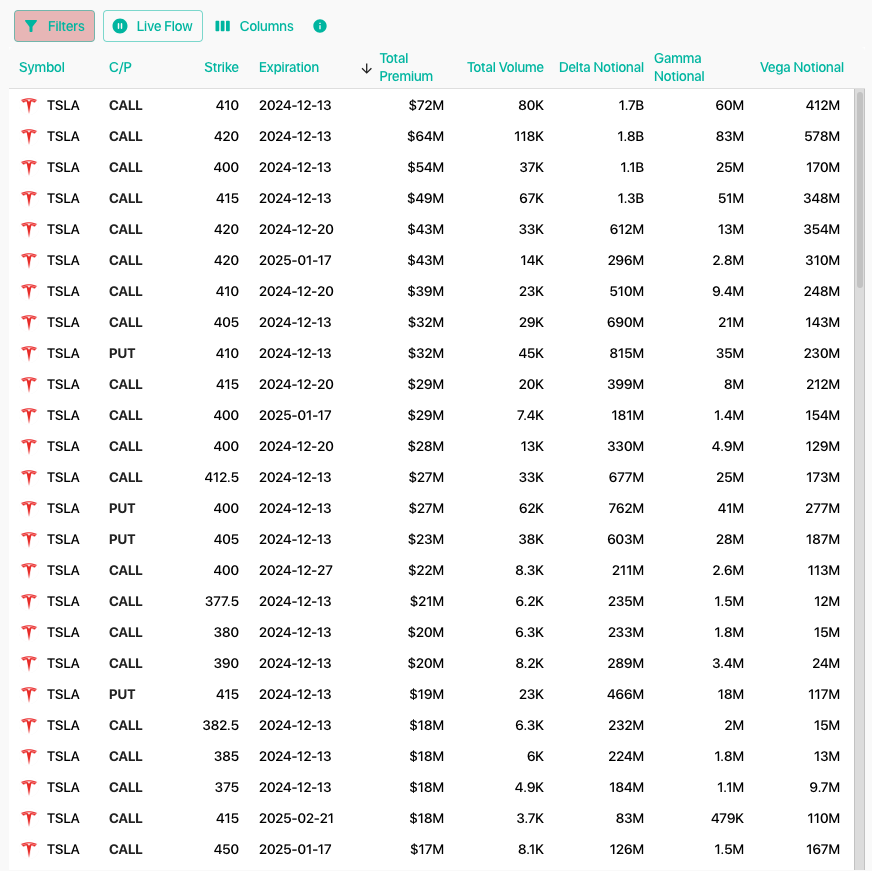Click Tesla logo in 450 strike row
Image resolution: width=872 pixels, height=871 pixels.
click(x=29, y=849)
